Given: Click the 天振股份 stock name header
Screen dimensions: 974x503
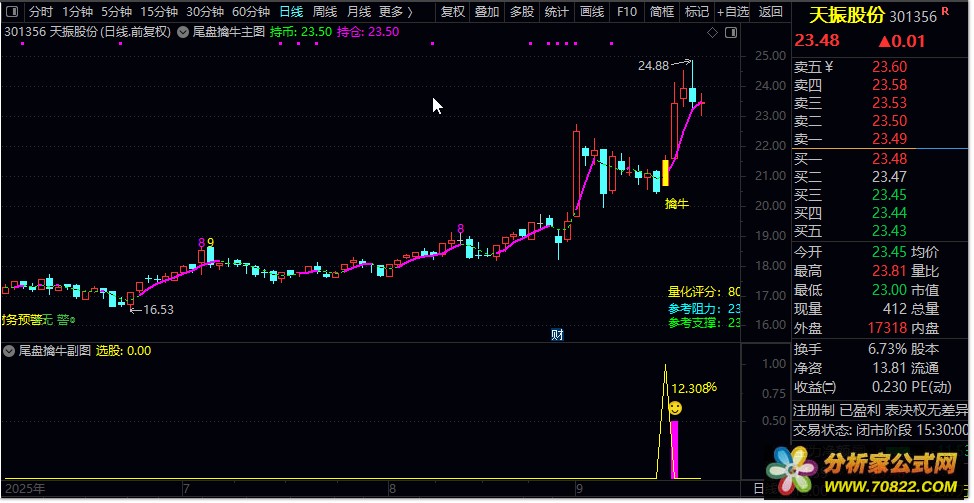Looking at the screenshot, I should pyautogui.click(x=848, y=16).
